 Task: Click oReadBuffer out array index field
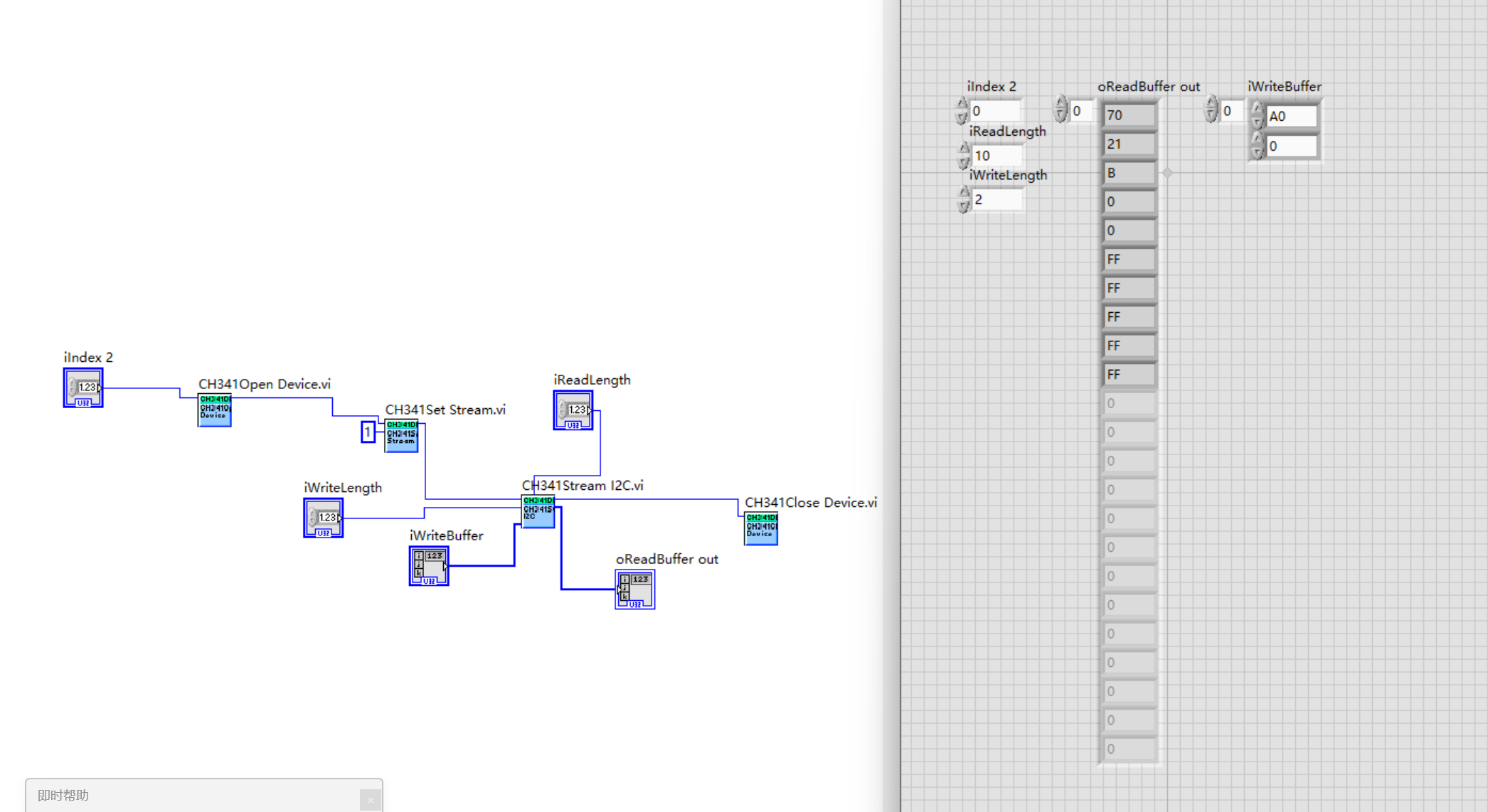click(x=1082, y=111)
